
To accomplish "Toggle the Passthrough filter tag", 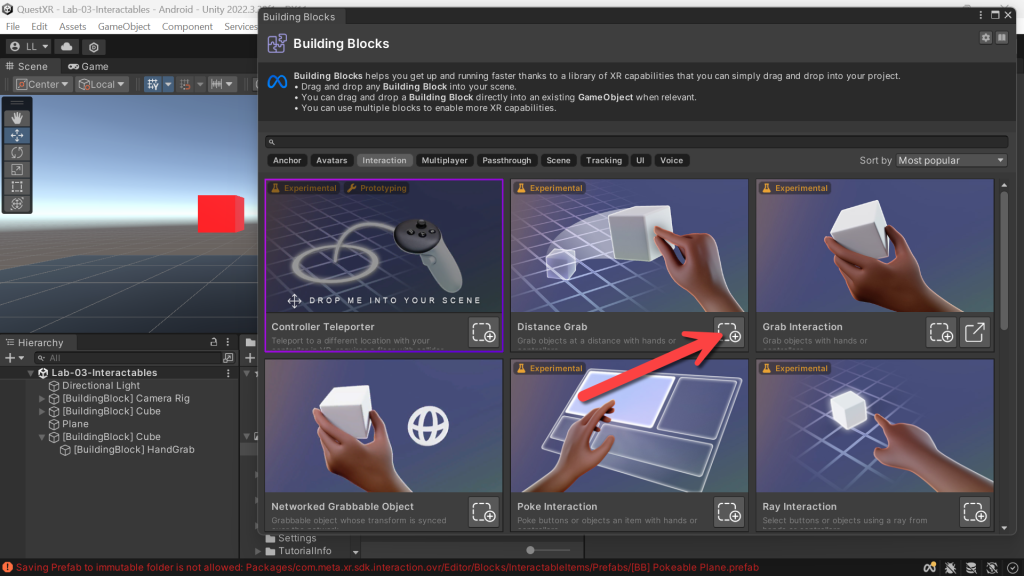I will coord(507,161).
